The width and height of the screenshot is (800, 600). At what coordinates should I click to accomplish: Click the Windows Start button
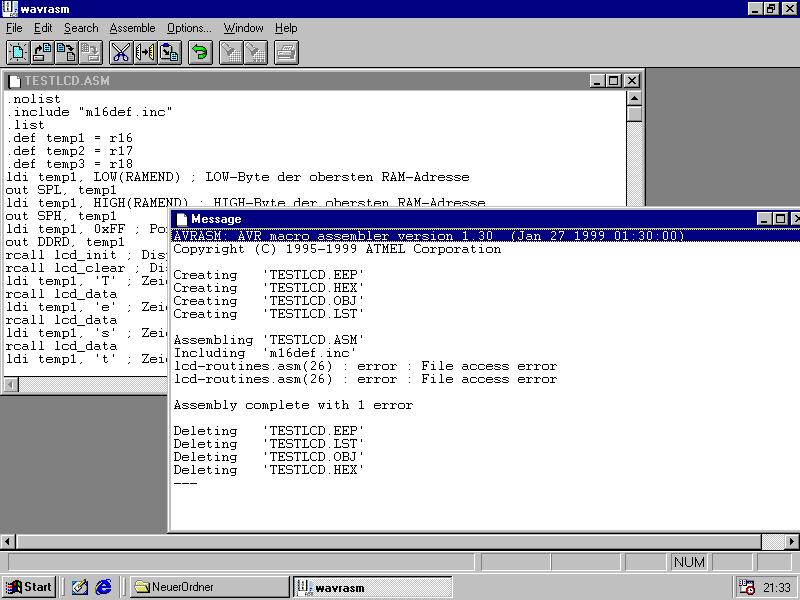(29, 587)
